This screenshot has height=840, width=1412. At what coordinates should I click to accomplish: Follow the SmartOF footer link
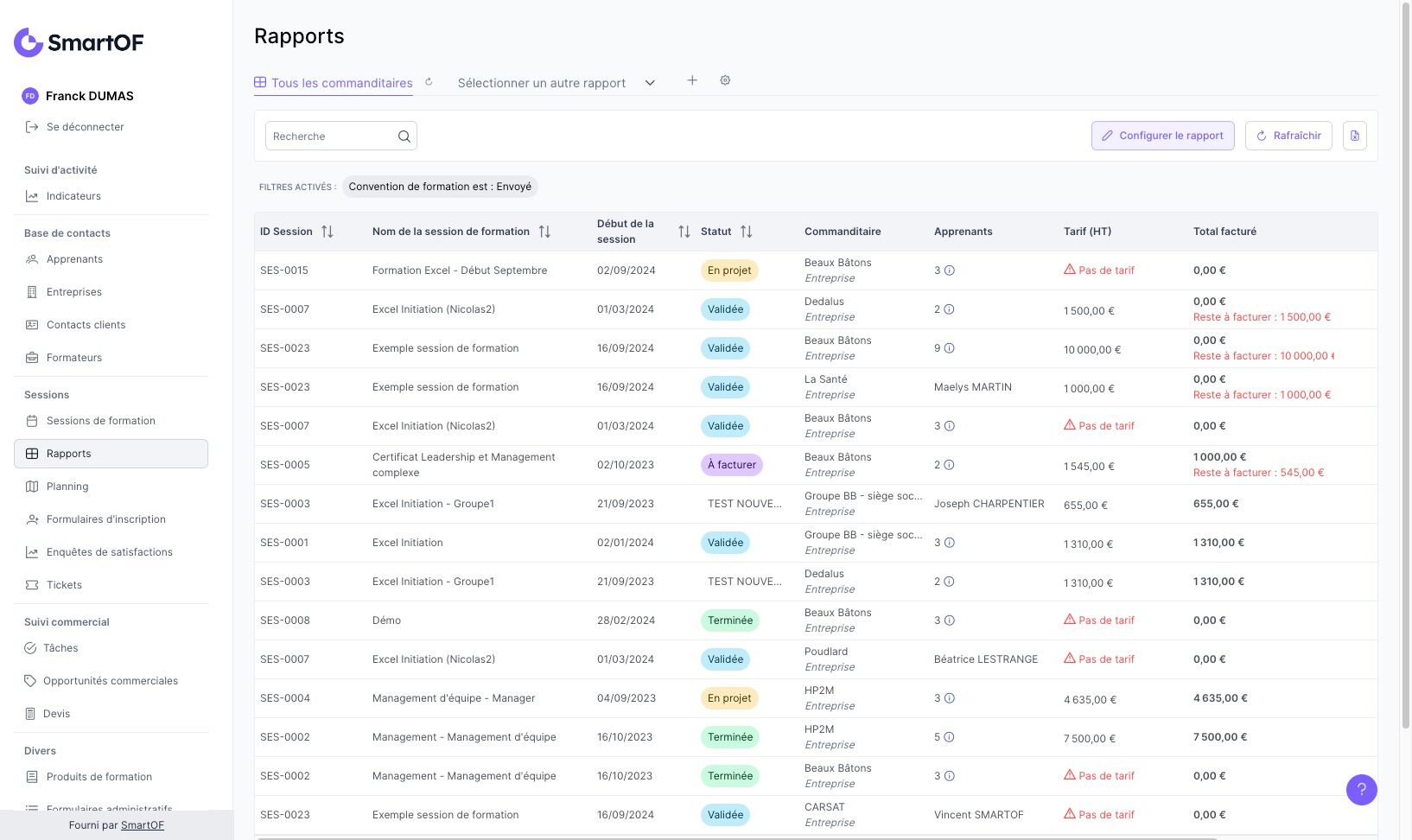[x=143, y=825]
